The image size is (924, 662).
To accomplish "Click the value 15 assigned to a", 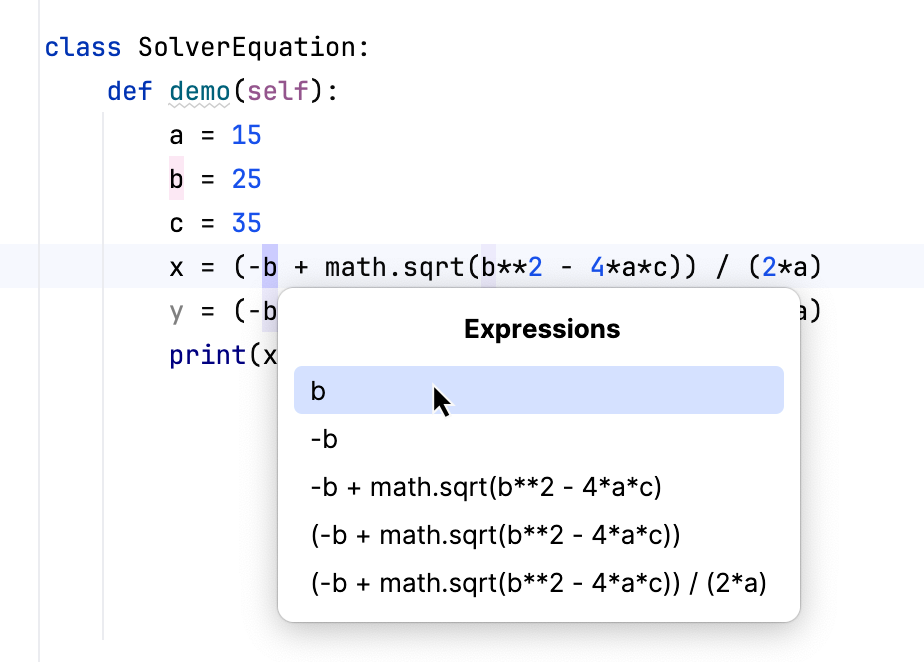I will click(247, 134).
